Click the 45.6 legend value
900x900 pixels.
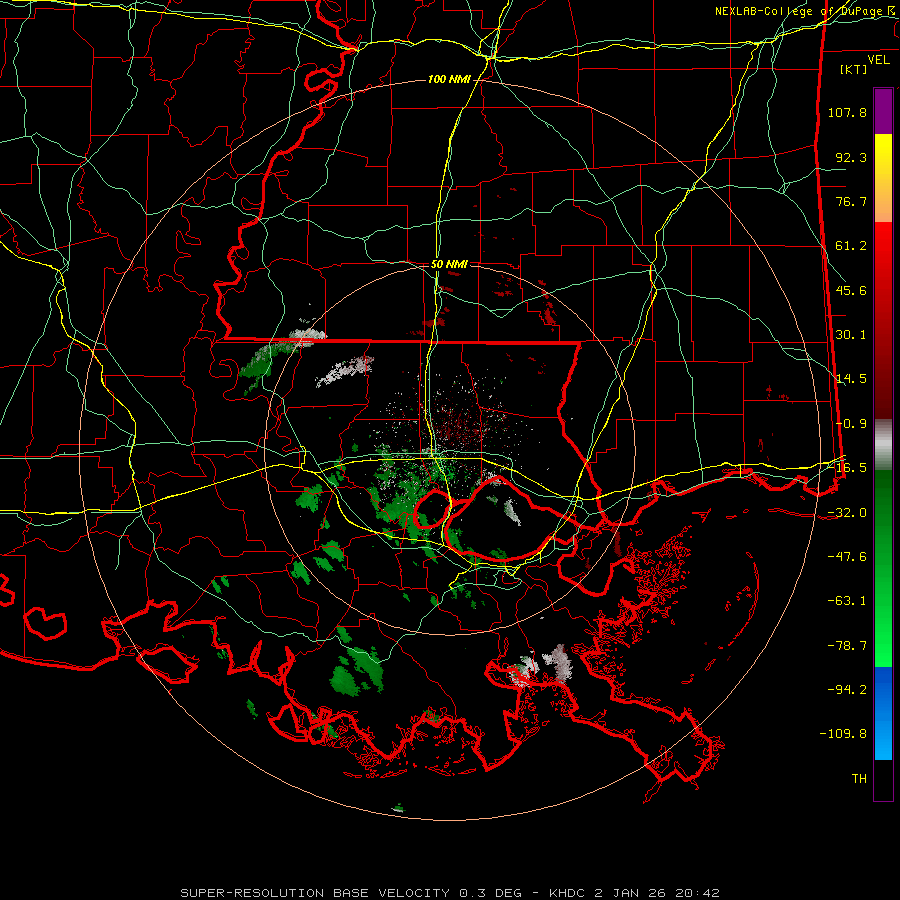(851, 290)
